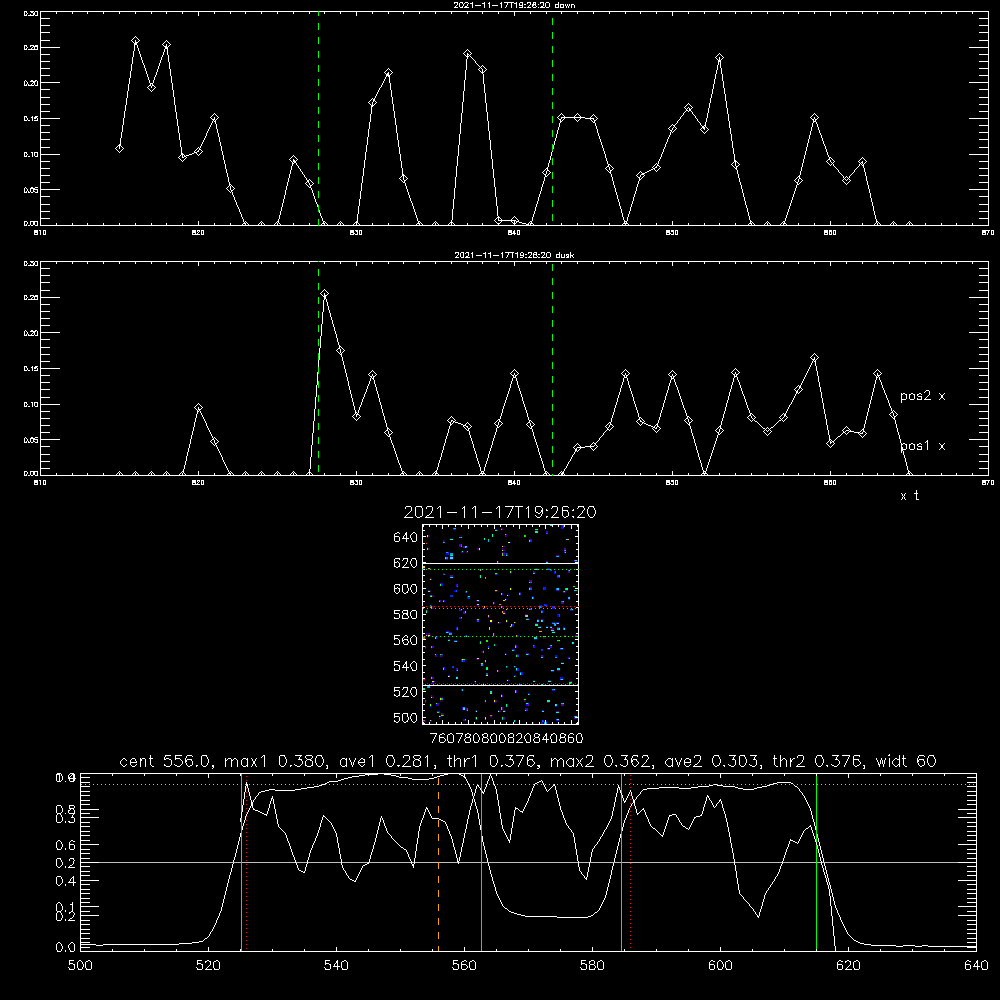Click the 620 tick label on bottom plot x-axis

pyautogui.click(x=848, y=966)
